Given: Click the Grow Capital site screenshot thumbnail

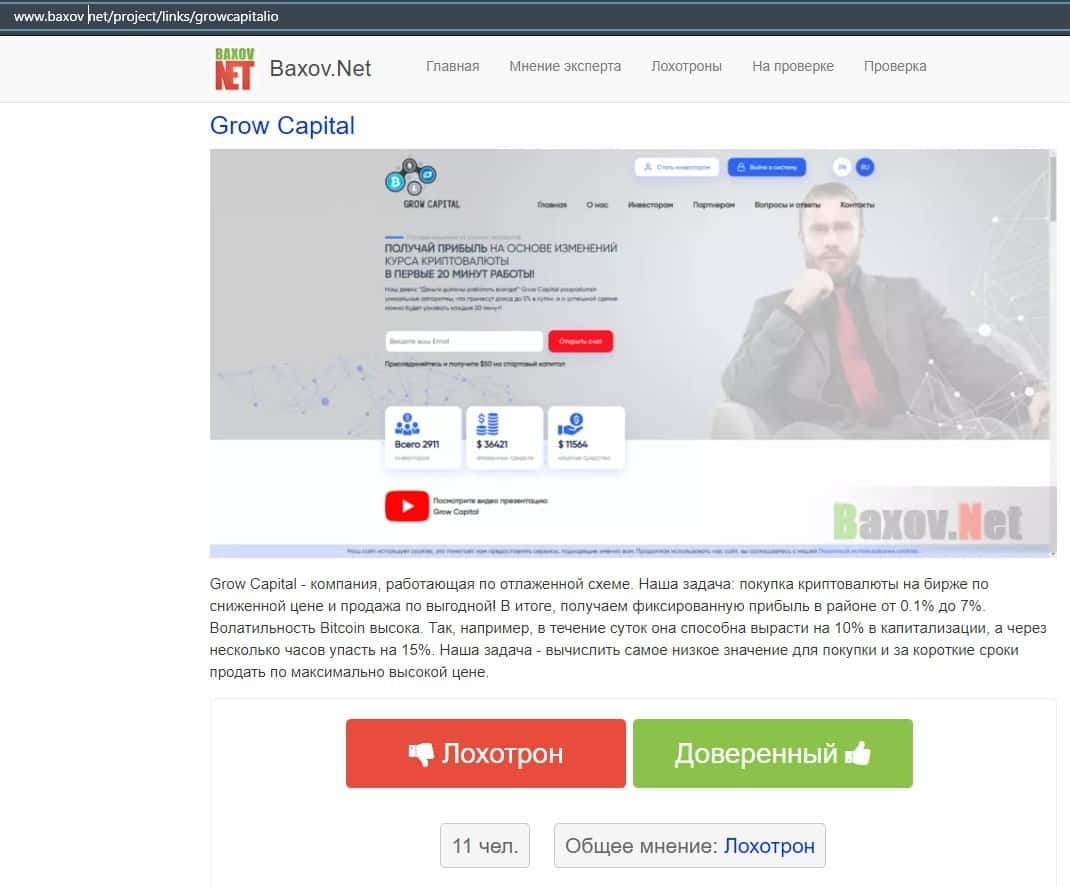Looking at the screenshot, I should pos(633,353).
